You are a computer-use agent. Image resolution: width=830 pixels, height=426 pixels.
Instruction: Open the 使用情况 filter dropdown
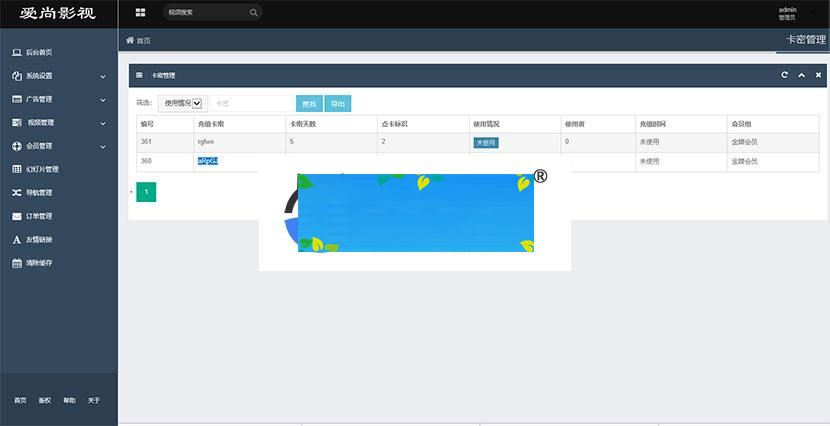(183, 103)
